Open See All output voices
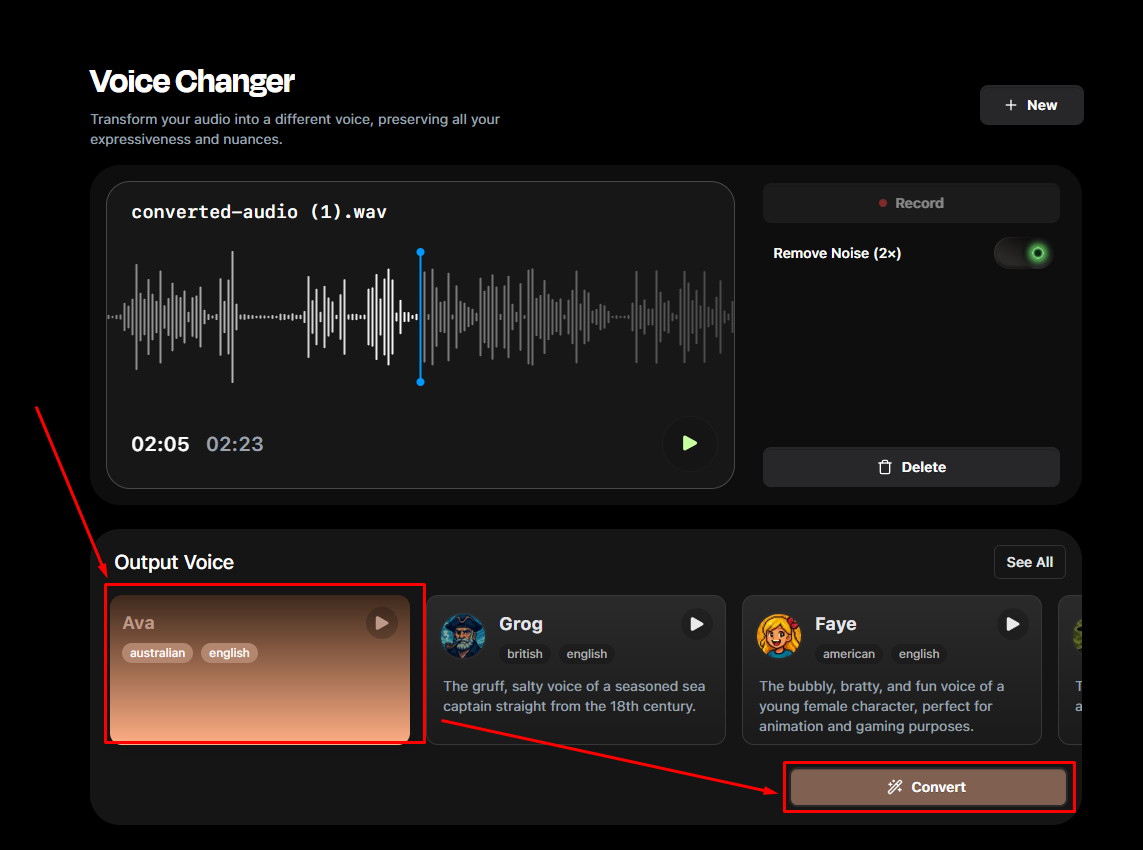This screenshot has width=1143, height=850. 1029,562
